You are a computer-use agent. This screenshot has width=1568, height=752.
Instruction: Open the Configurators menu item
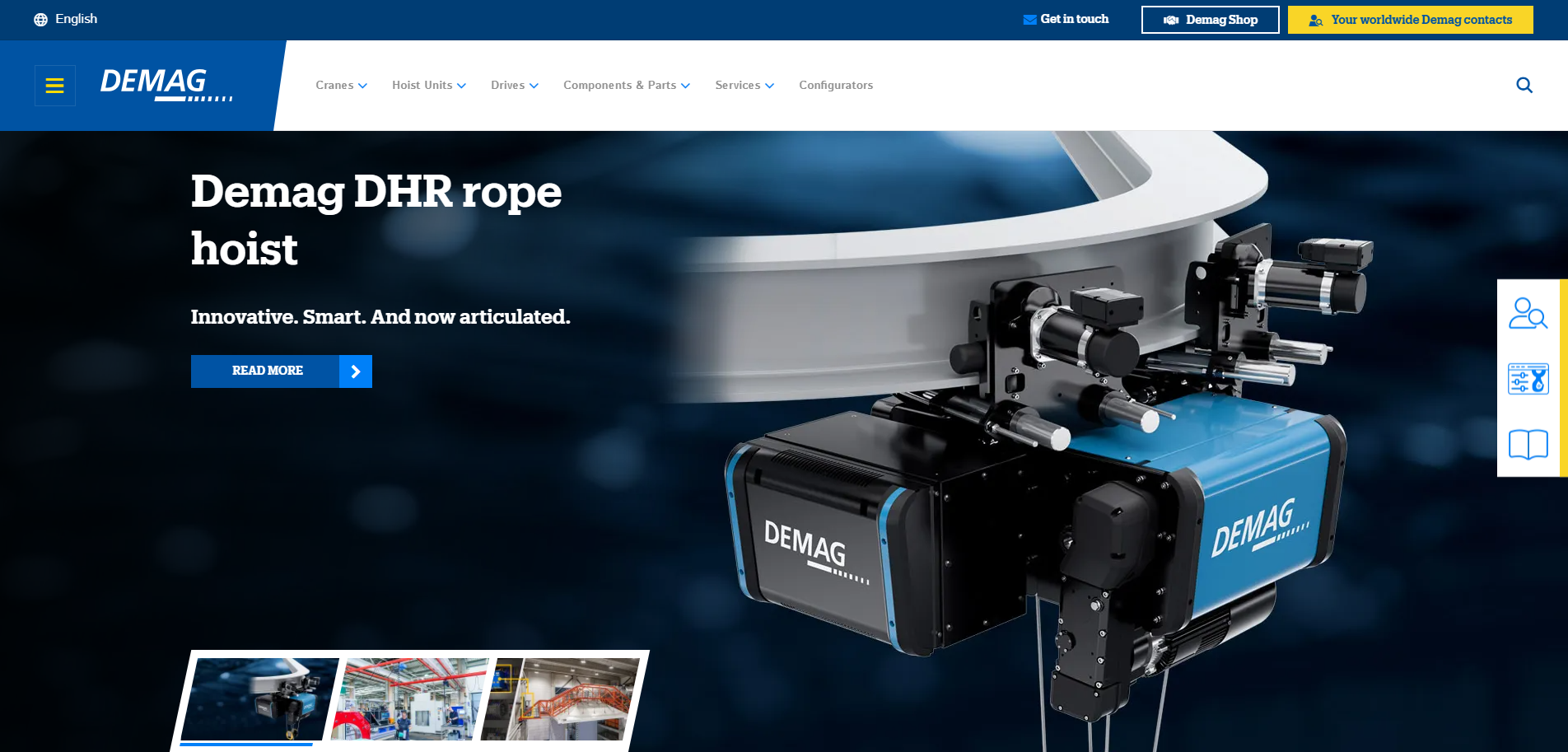[836, 85]
